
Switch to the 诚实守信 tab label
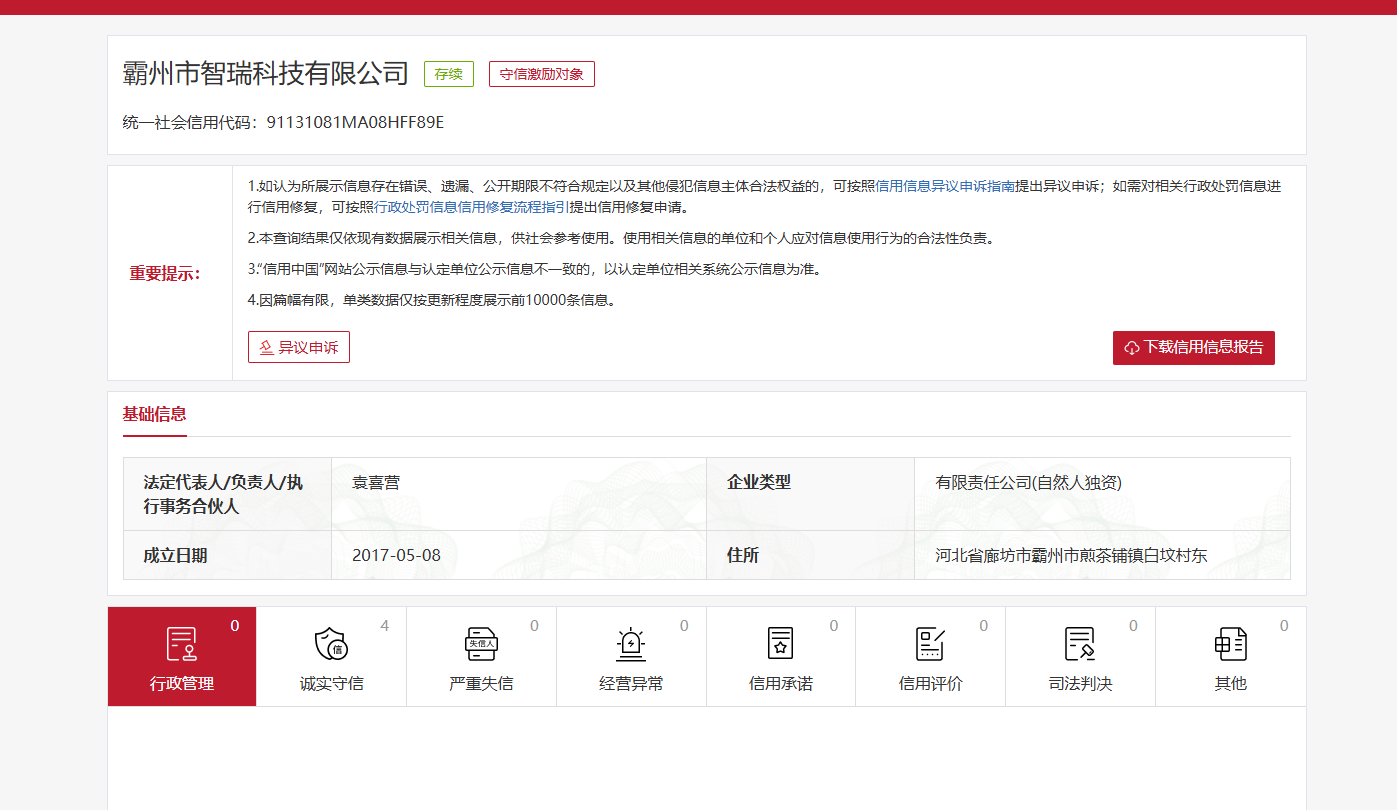pos(331,684)
